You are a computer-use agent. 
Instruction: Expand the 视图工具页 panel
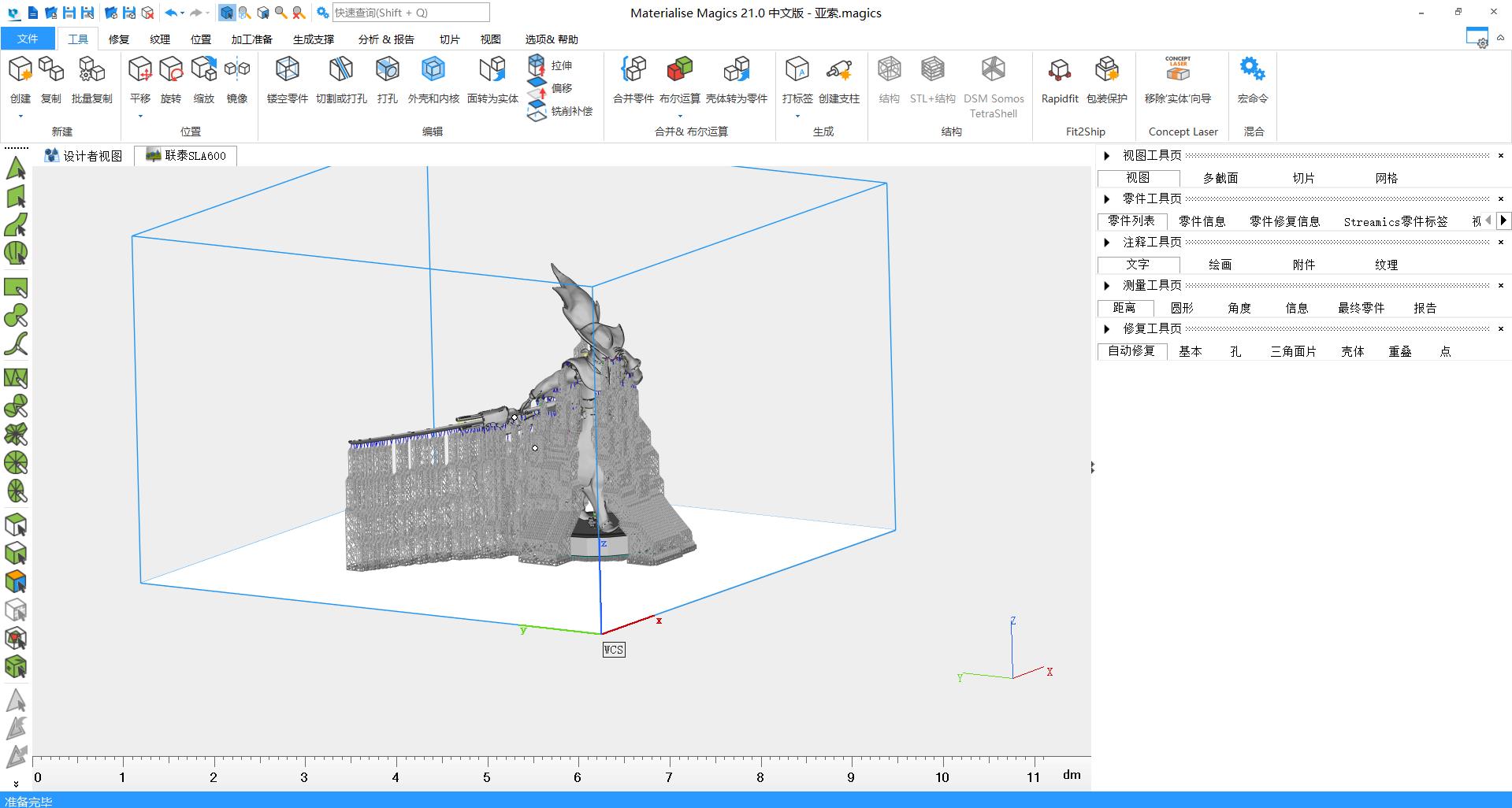point(1107,156)
